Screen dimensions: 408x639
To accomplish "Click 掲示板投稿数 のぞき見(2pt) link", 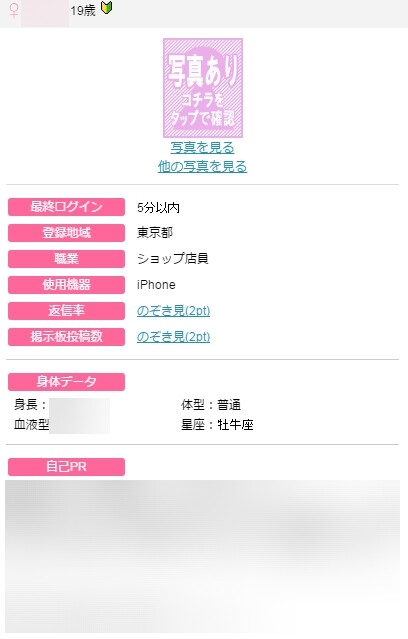I will point(173,337).
